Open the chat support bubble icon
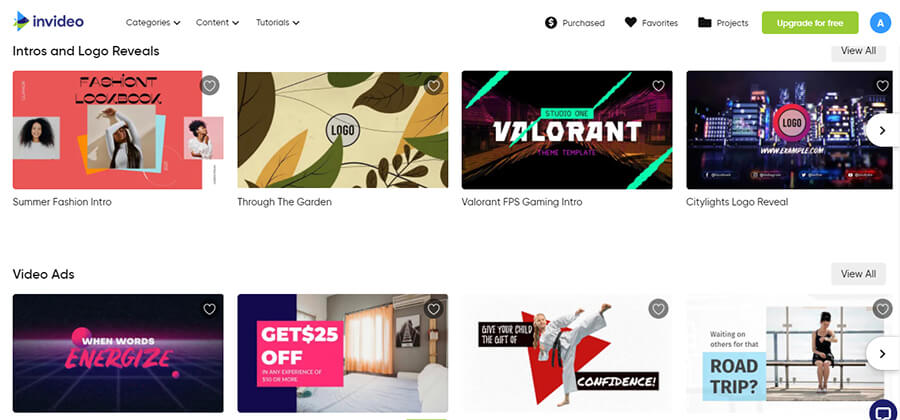This screenshot has height=420, width=900. pyautogui.click(x=885, y=410)
